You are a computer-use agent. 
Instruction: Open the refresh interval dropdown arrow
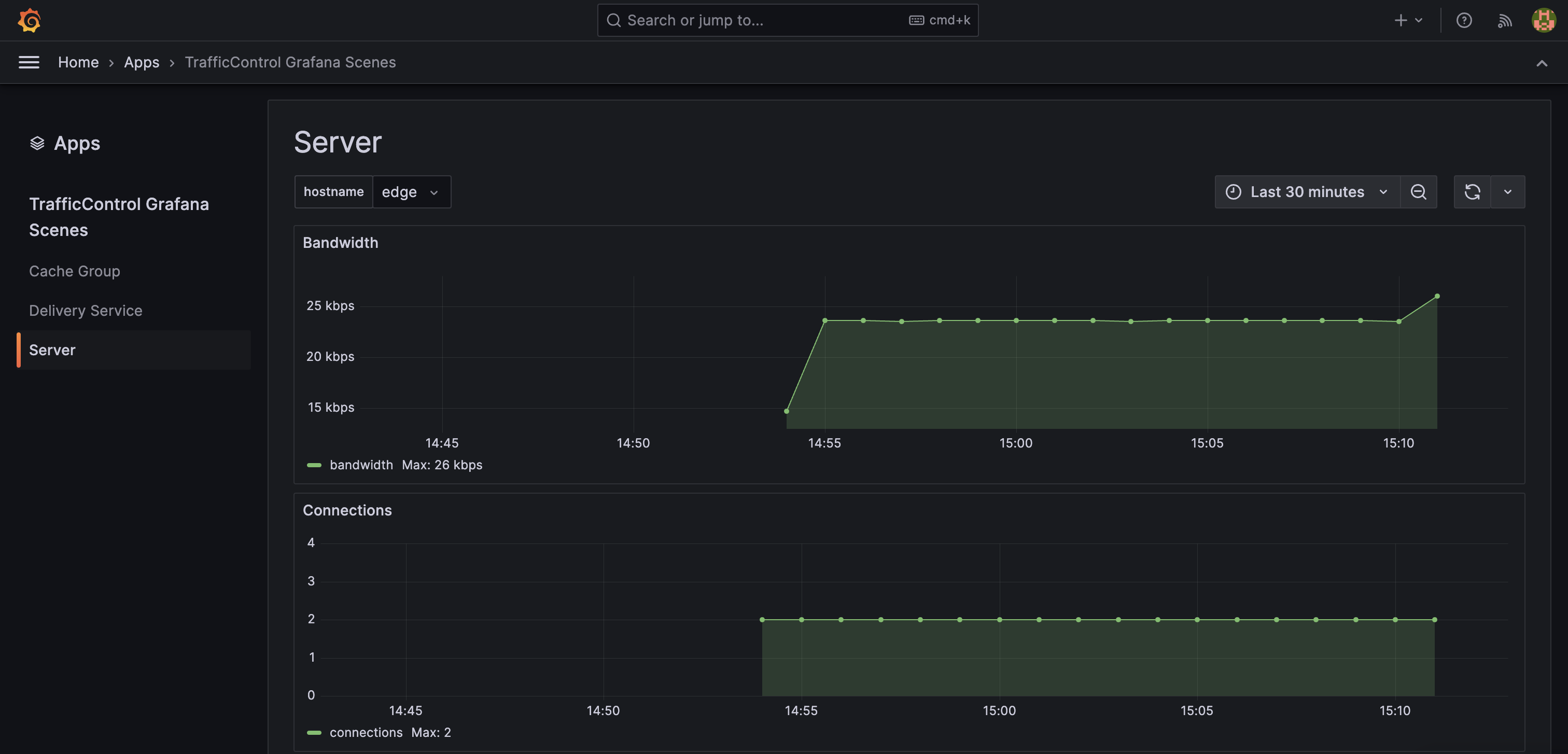[1508, 192]
